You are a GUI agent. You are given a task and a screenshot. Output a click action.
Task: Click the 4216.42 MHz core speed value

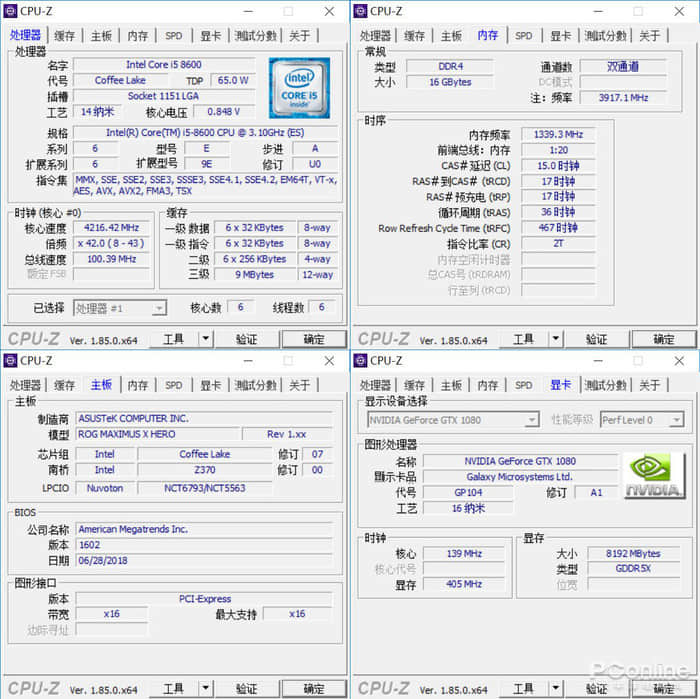point(112,228)
